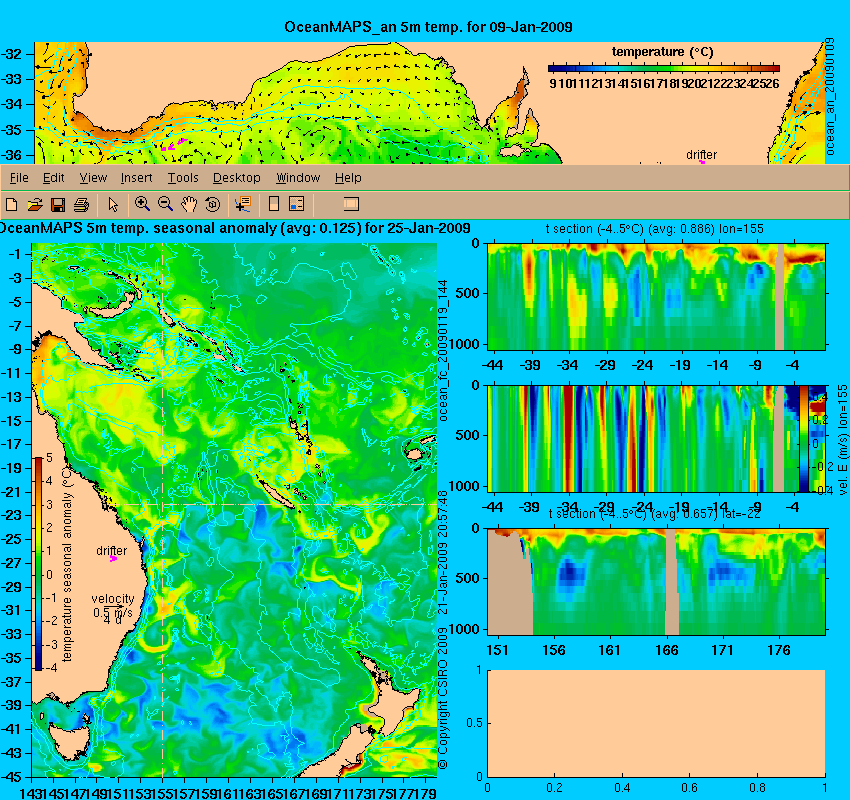This screenshot has width=850, height=800.
Task: Click the vel. E velocity colorbar
Action: 803,438
